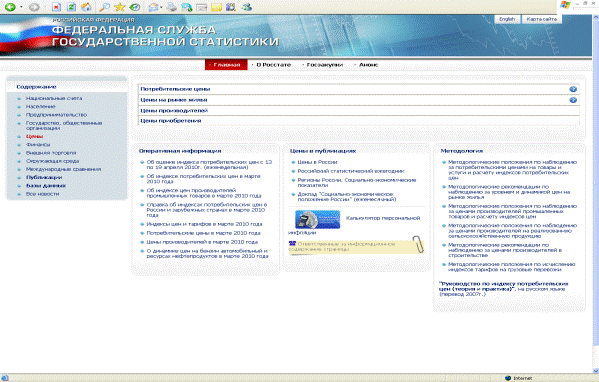Click the blue round icon on Цены на рынке жилья row

pos(573,100)
